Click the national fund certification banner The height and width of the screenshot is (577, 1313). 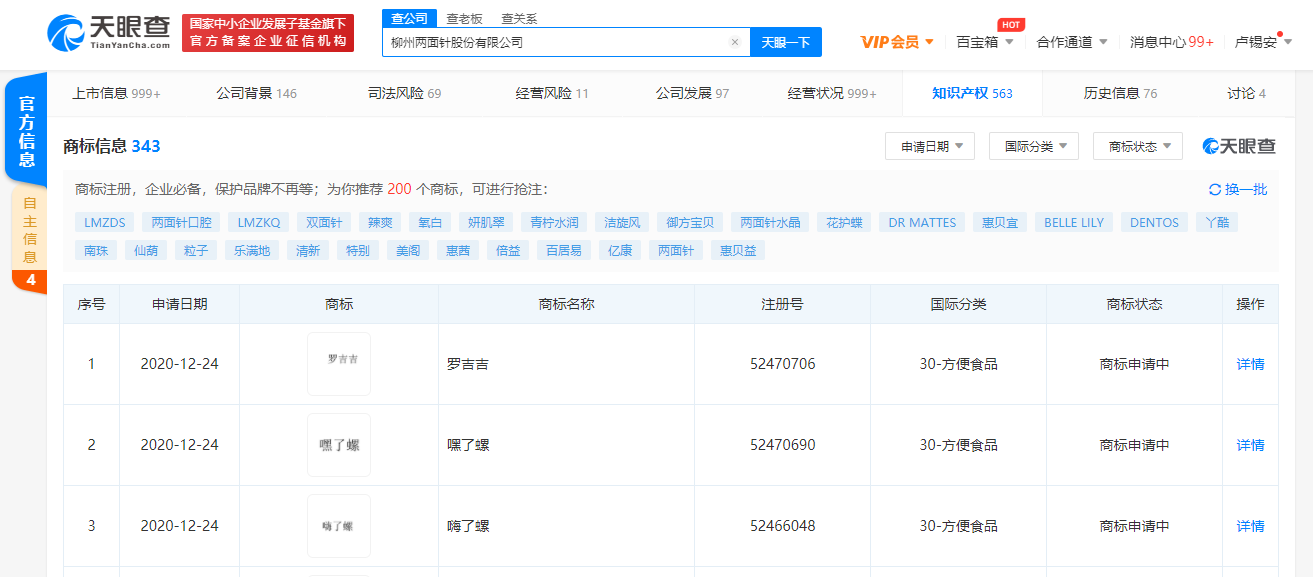tap(268, 33)
